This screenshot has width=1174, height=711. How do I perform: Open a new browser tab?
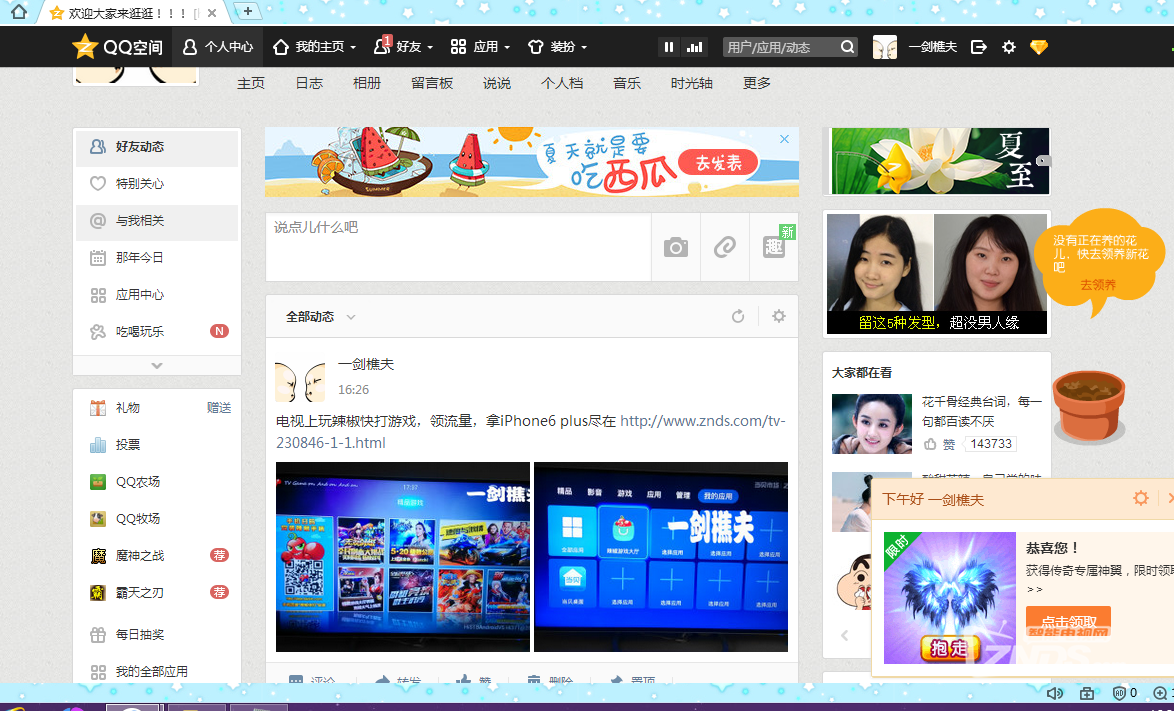coord(247,11)
